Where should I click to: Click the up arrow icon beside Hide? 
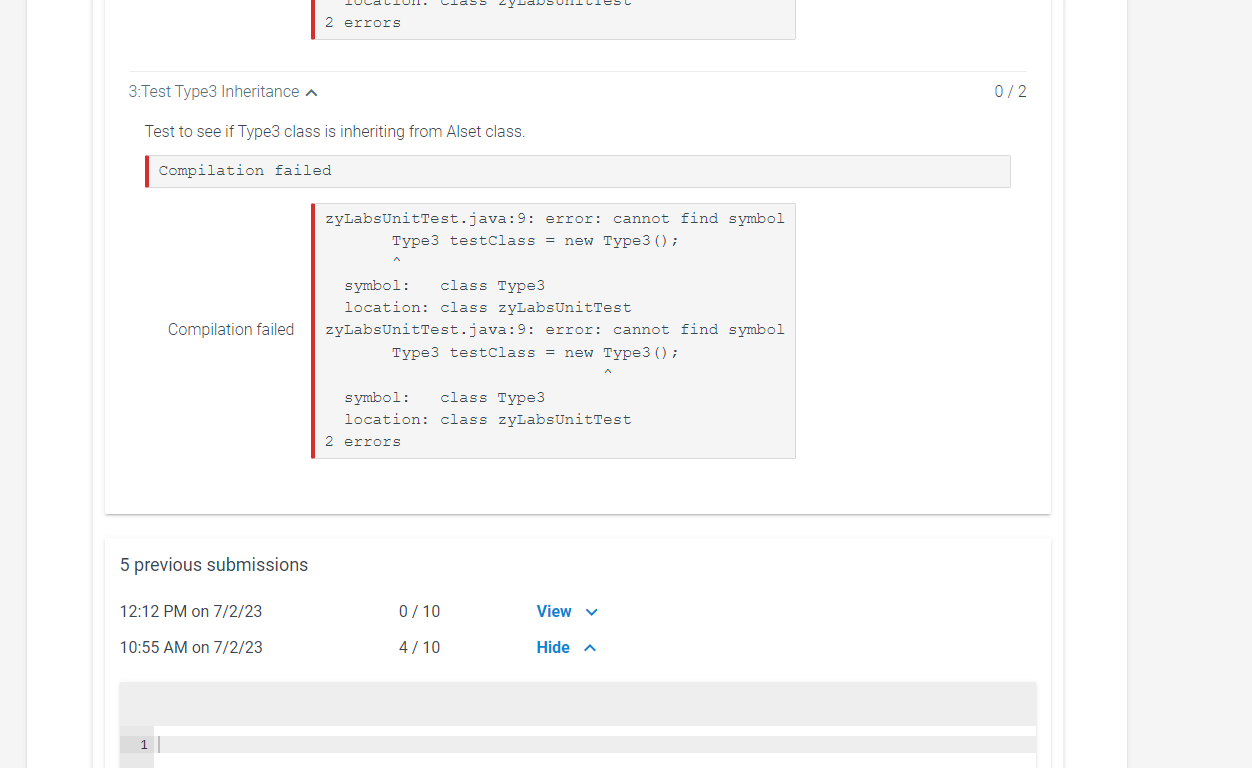pyautogui.click(x=590, y=647)
